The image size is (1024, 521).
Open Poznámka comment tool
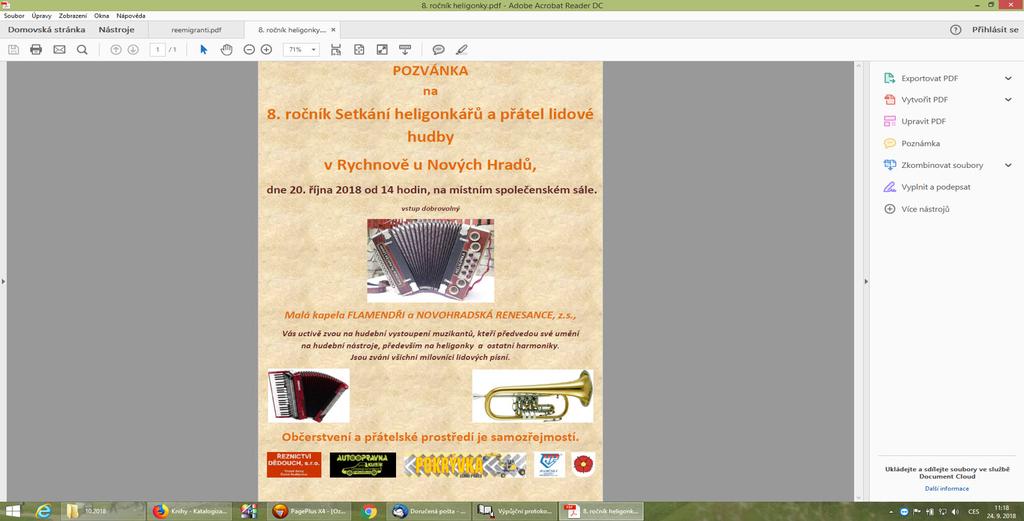(x=920, y=144)
